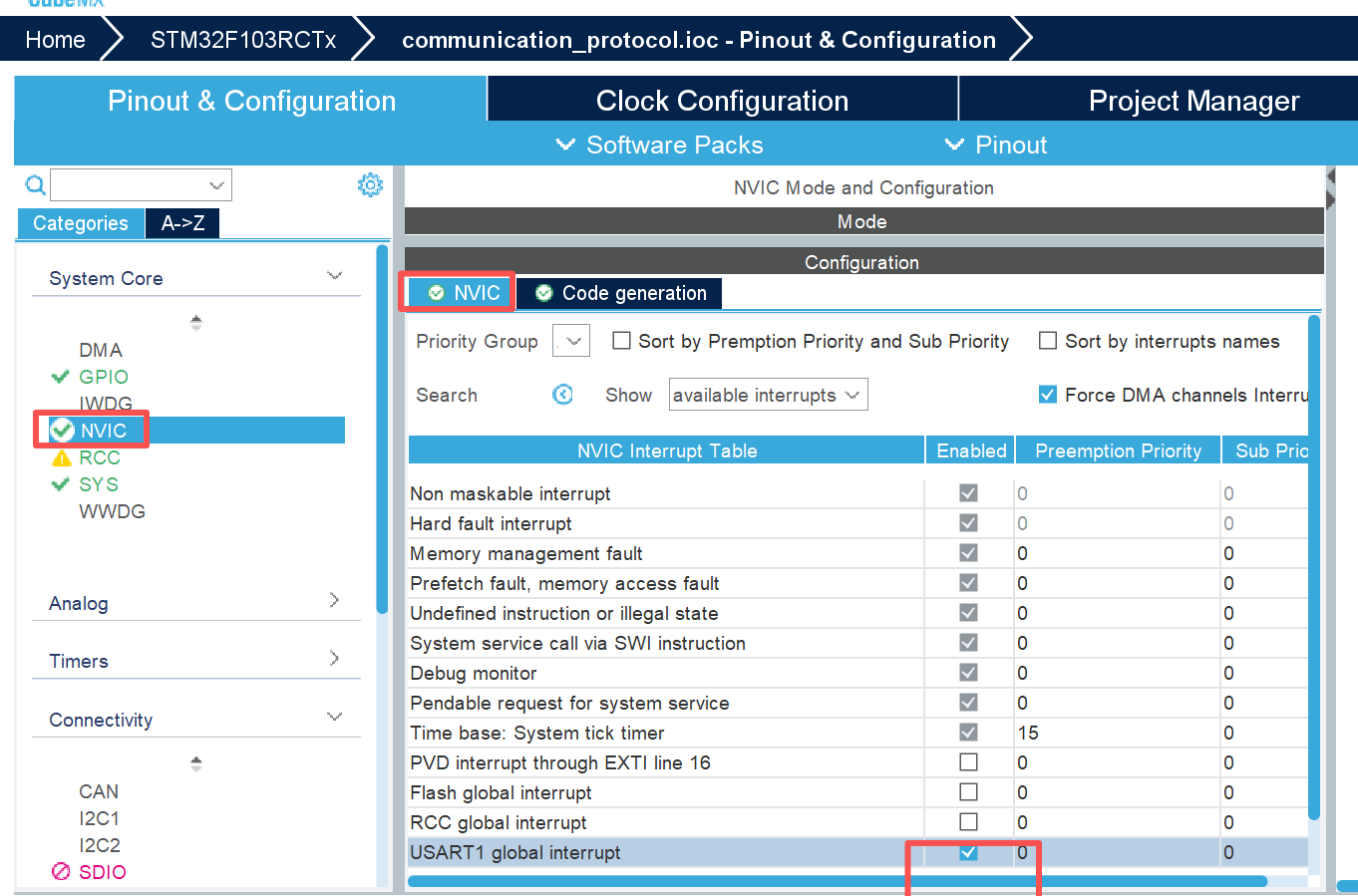Open the Software Packs menu
Screen dimensions: 1358x896
click(660, 145)
